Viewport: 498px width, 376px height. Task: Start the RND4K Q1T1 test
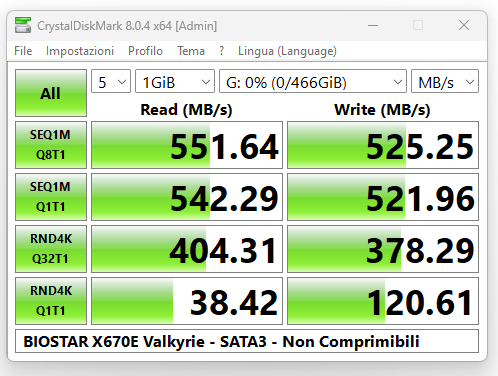tap(51, 301)
